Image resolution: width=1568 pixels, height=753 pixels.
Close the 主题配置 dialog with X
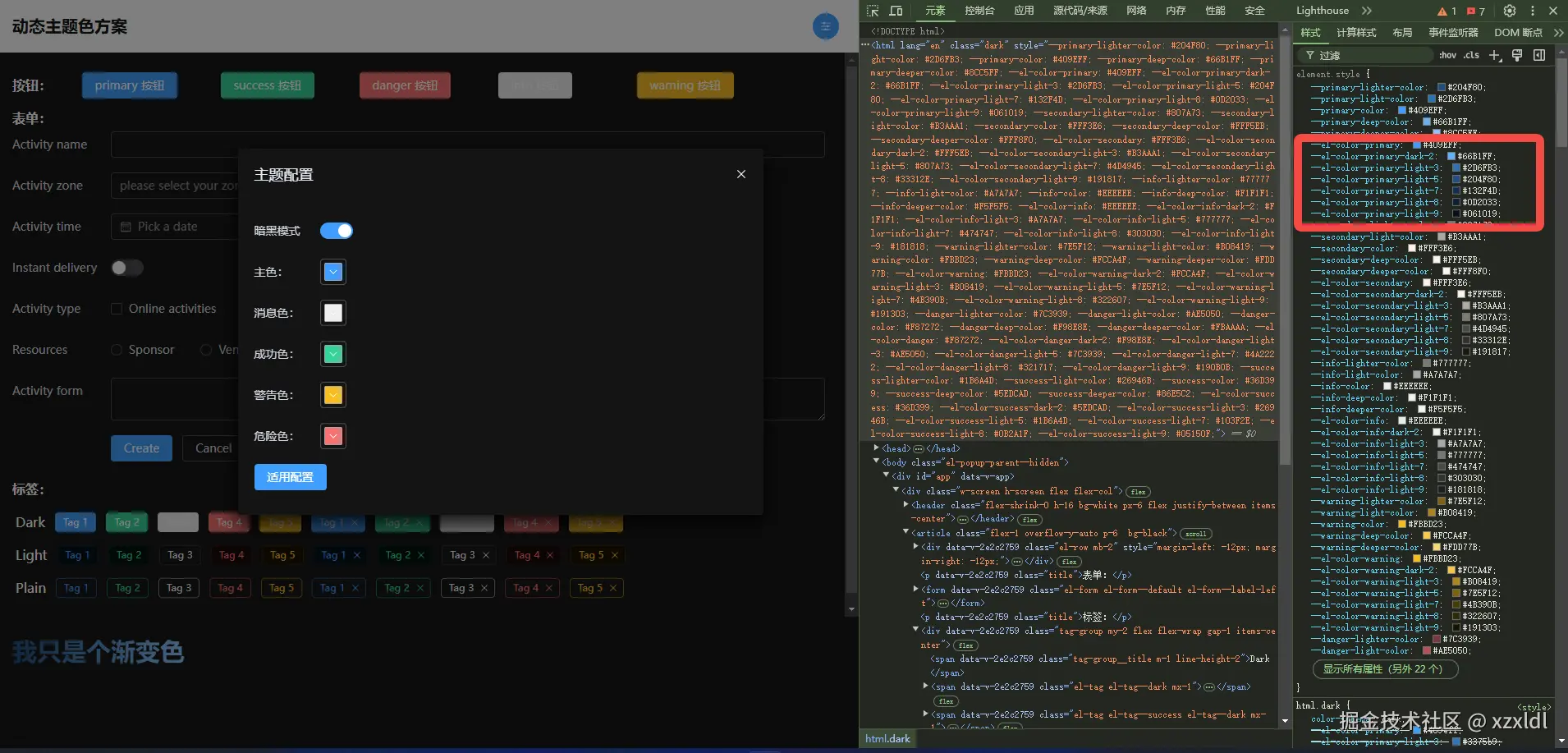click(741, 174)
